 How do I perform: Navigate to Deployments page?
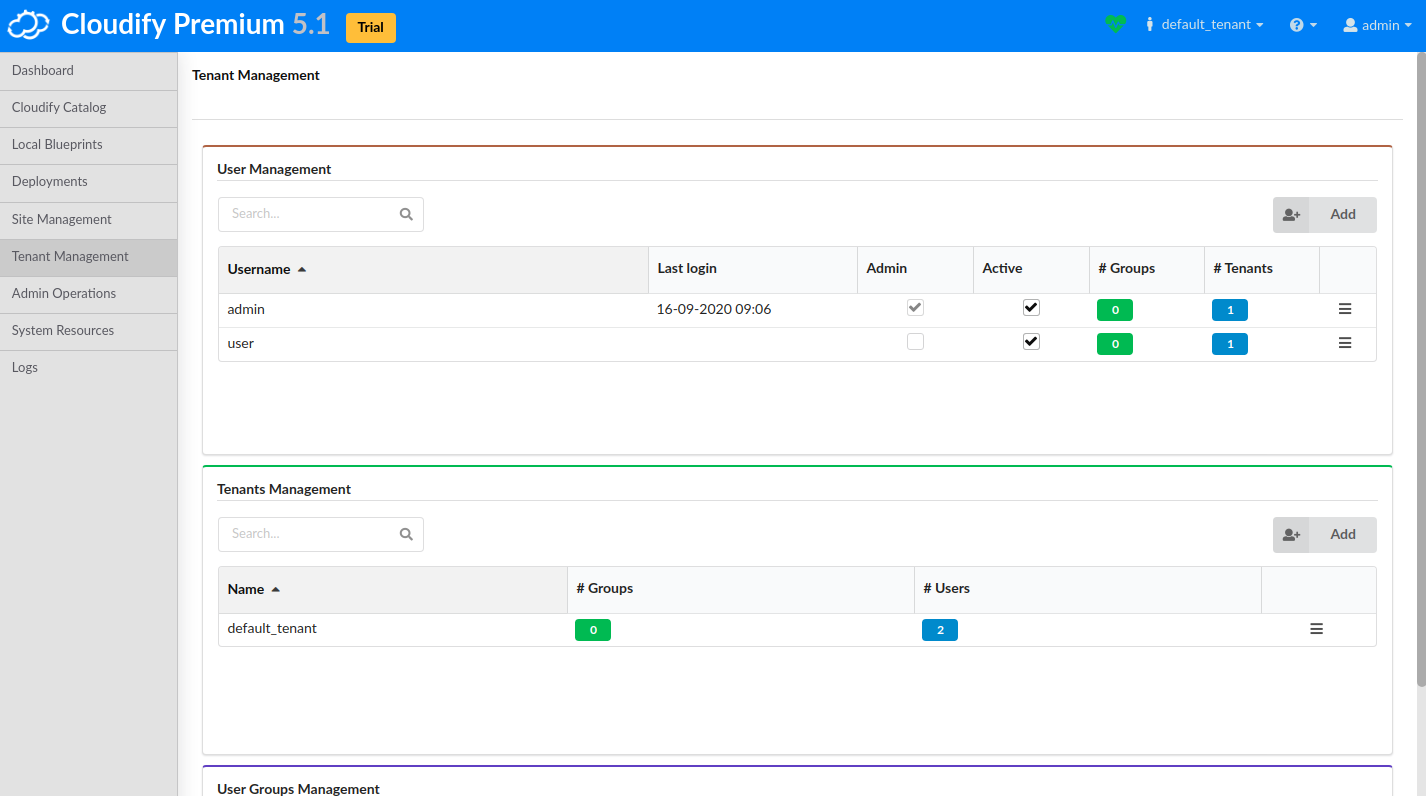89,182
